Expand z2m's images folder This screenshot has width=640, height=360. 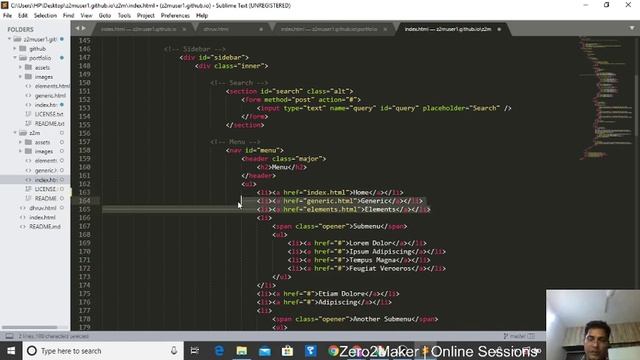(x=20, y=151)
